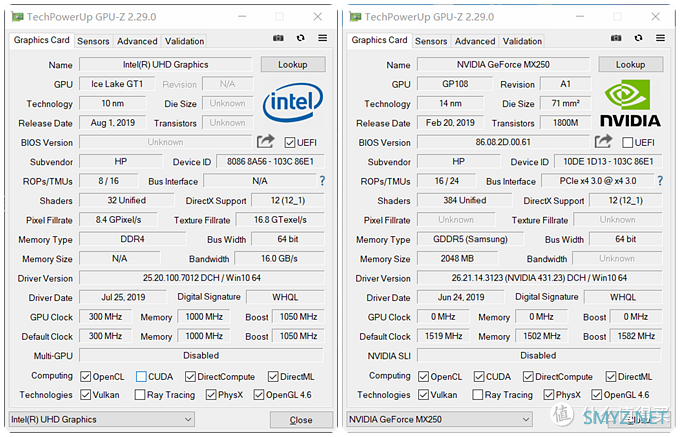Click Device ID field 10DE 1D13 - 103C 86E1
The width and height of the screenshot is (680, 437).
tap(608, 161)
